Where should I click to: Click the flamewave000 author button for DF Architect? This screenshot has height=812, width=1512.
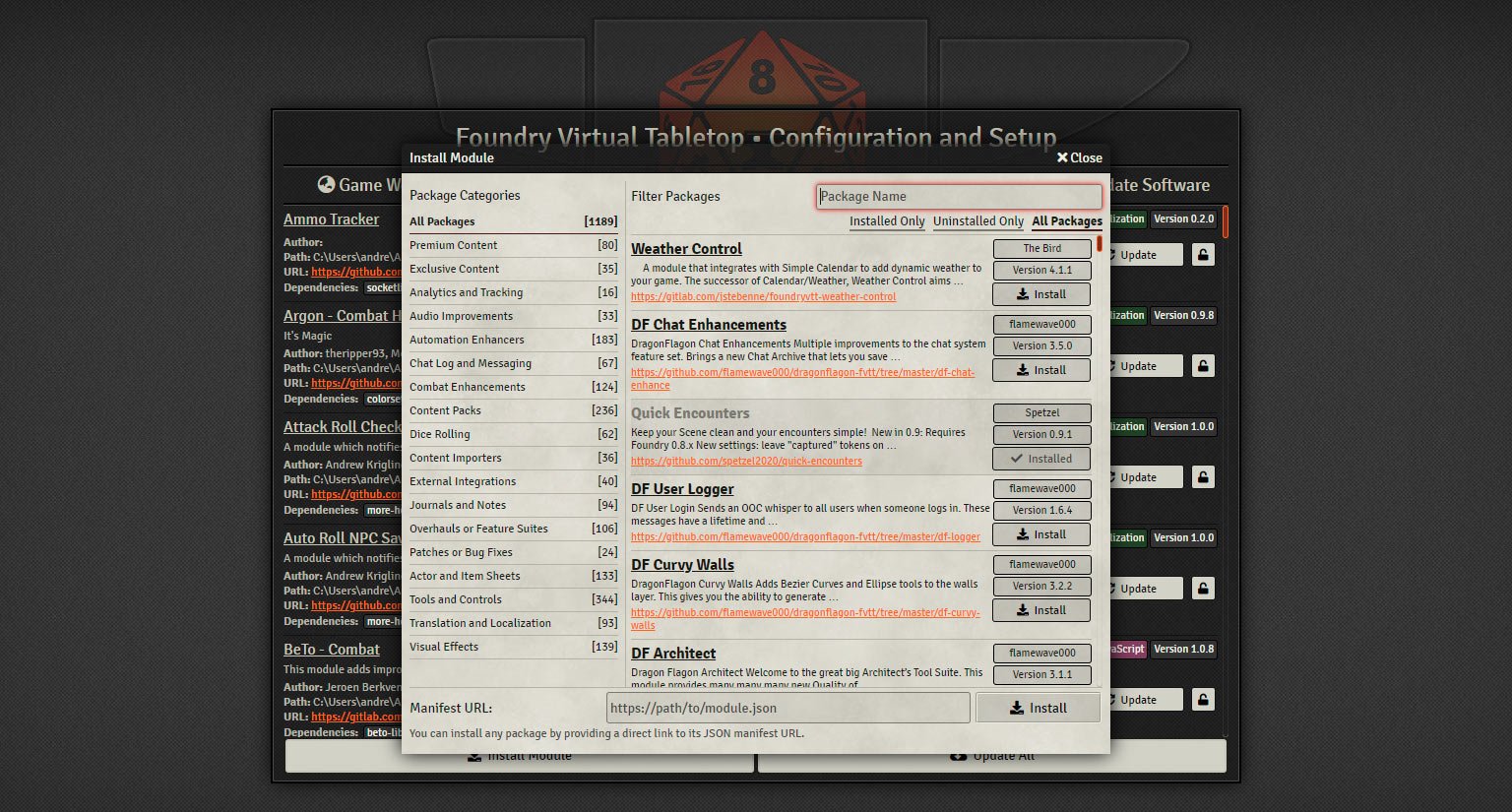click(x=1041, y=653)
